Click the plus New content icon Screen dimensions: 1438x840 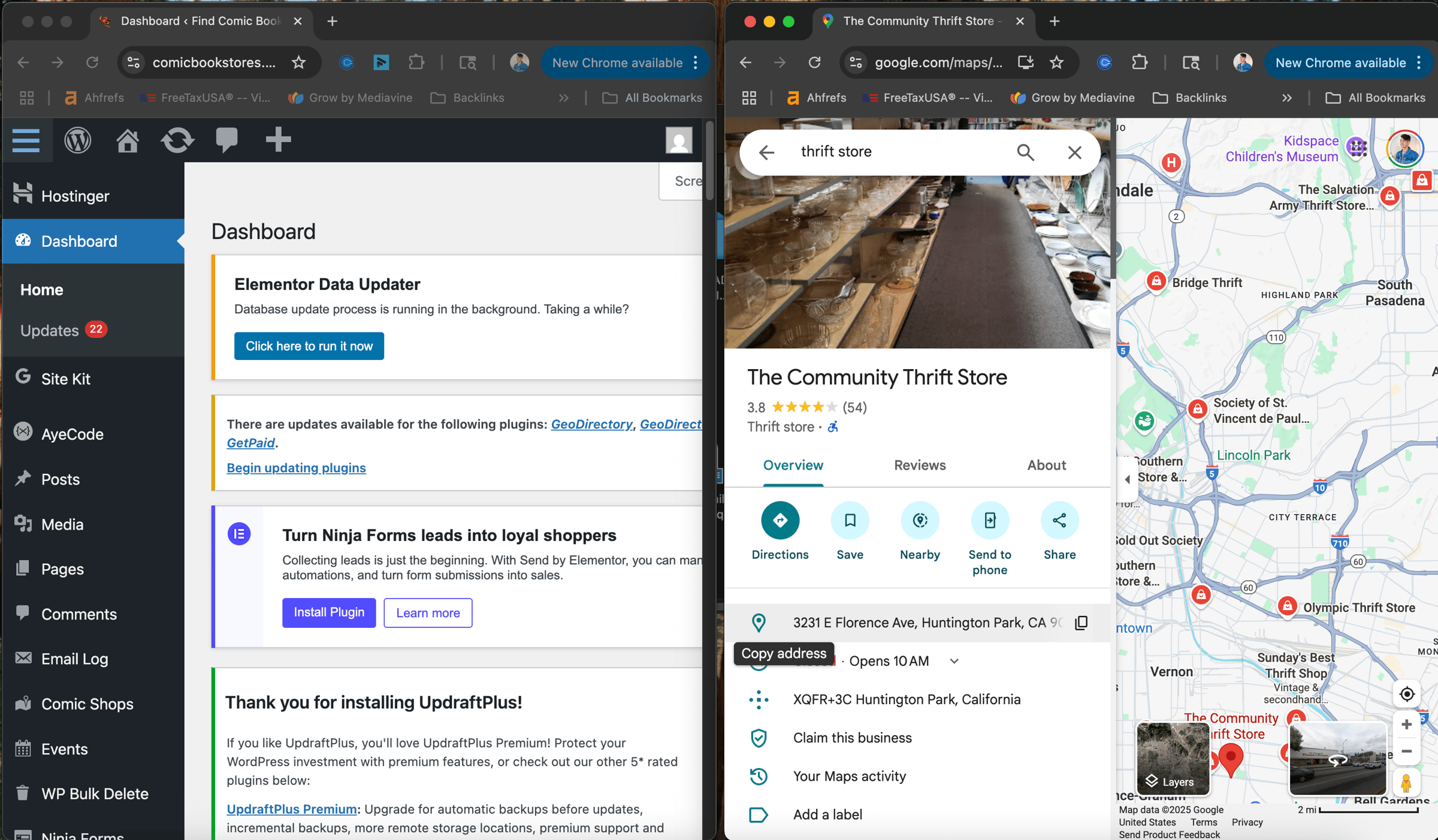[278, 140]
